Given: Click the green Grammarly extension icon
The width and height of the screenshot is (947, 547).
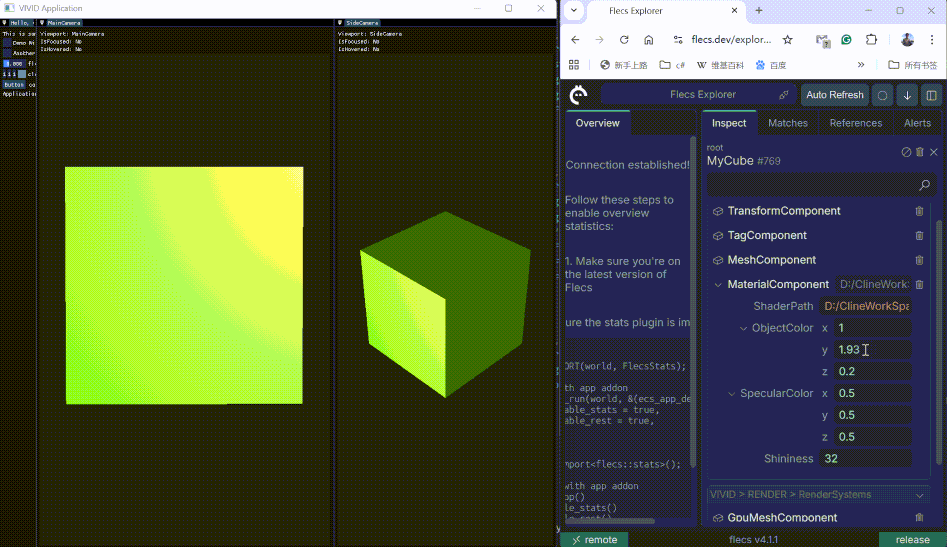Looking at the screenshot, I should [x=846, y=40].
